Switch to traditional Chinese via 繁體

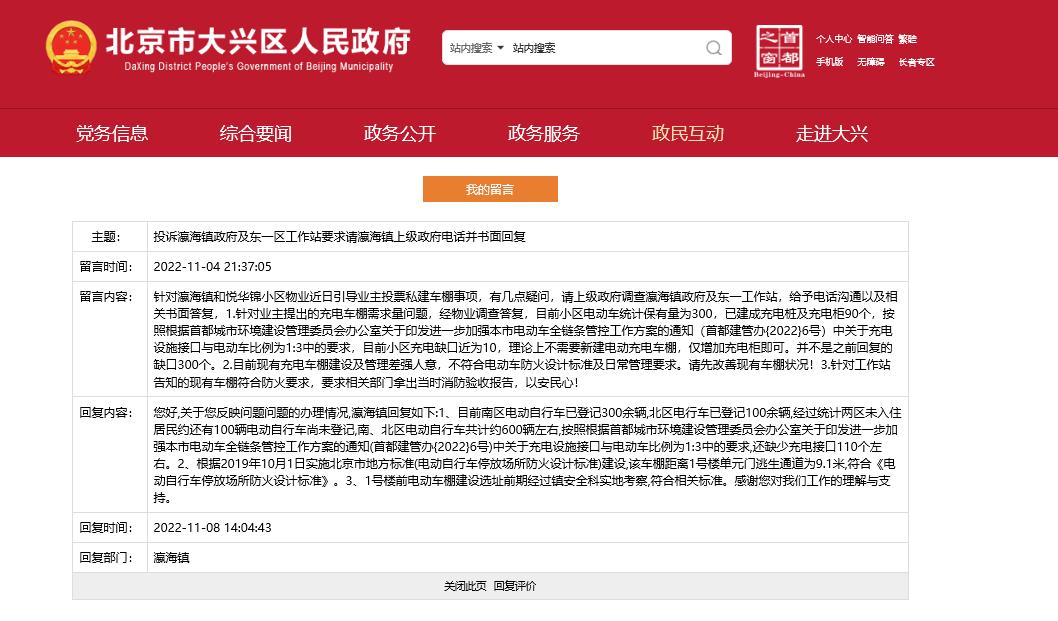click(907, 40)
